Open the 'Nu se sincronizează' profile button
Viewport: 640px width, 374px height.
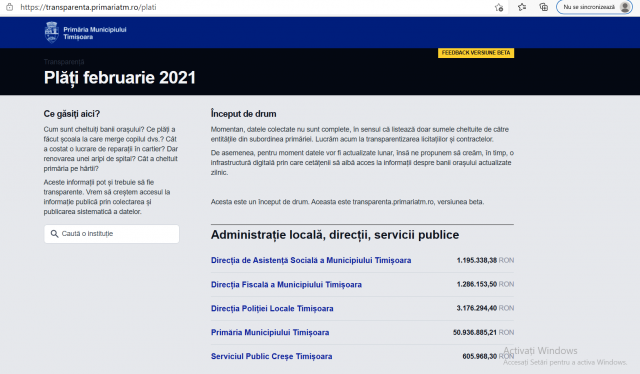click(594, 7)
